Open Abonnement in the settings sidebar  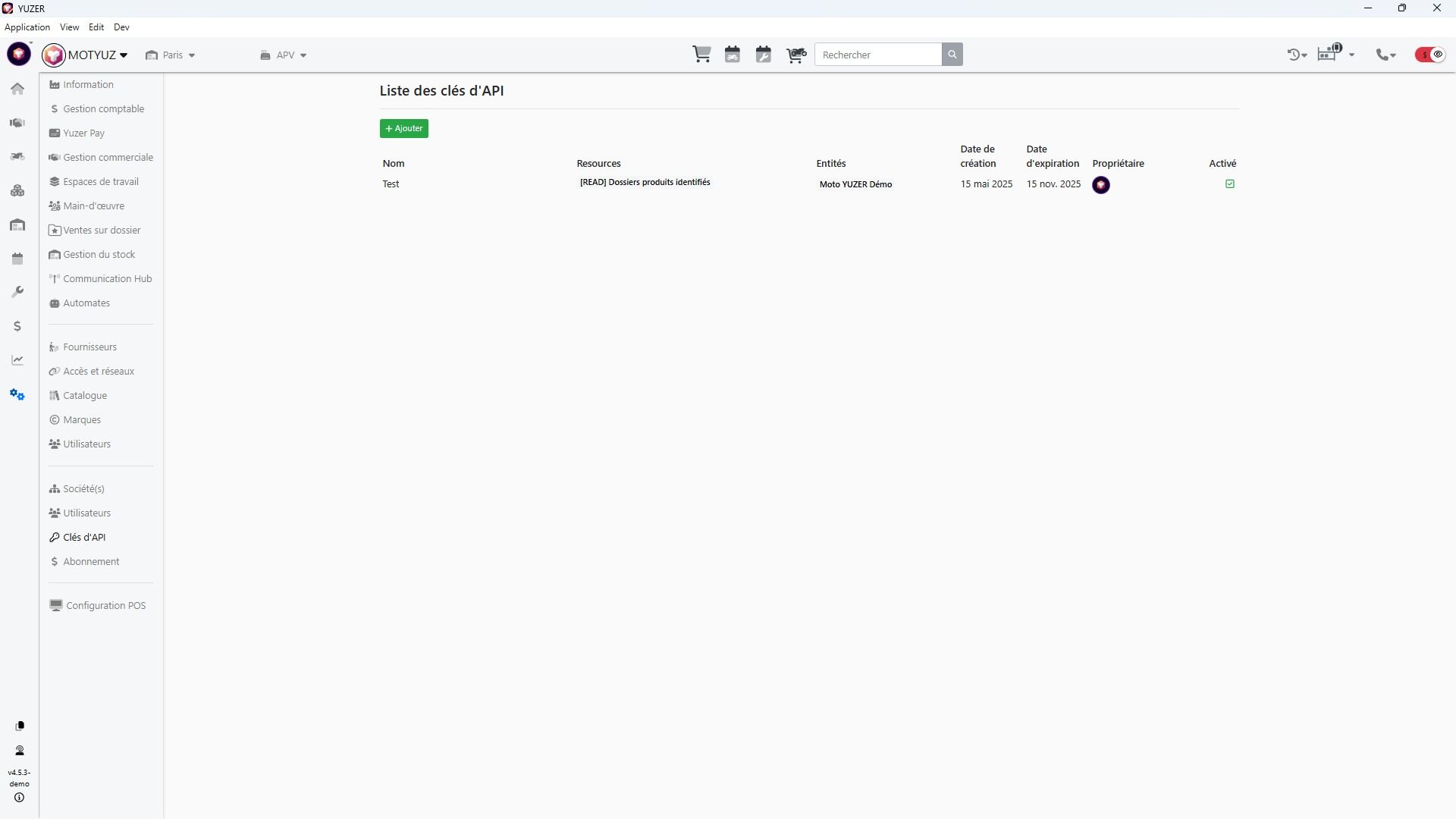pyautogui.click(x=91, y=562)
